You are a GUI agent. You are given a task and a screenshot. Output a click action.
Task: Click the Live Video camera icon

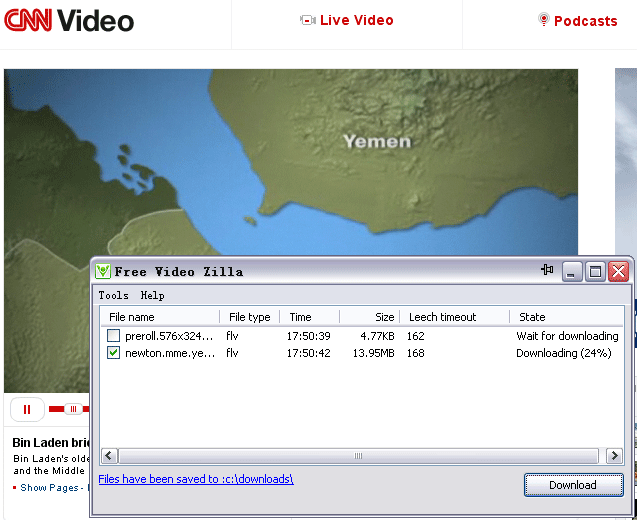(308, 20)
